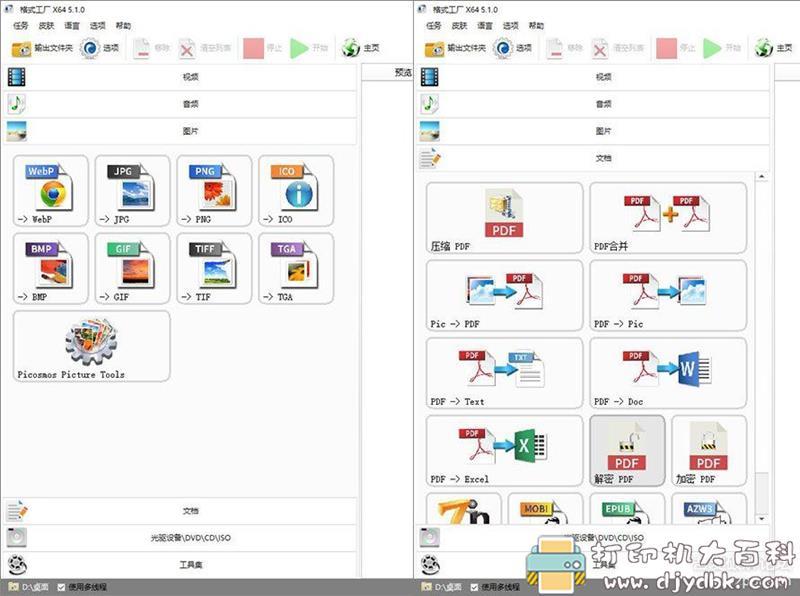
Task: Open 选项 options toolbar button in left window
Action: point(100,48)
